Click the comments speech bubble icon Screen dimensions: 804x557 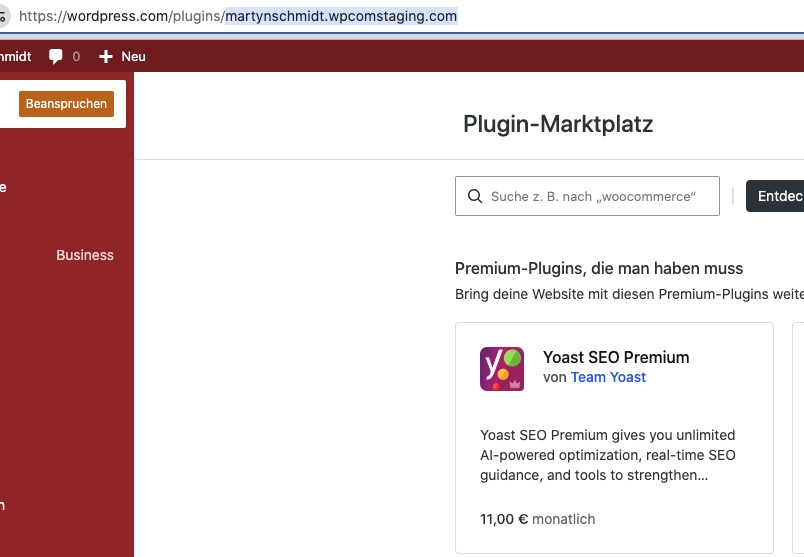pyautogui.click(x=56, y=57)
